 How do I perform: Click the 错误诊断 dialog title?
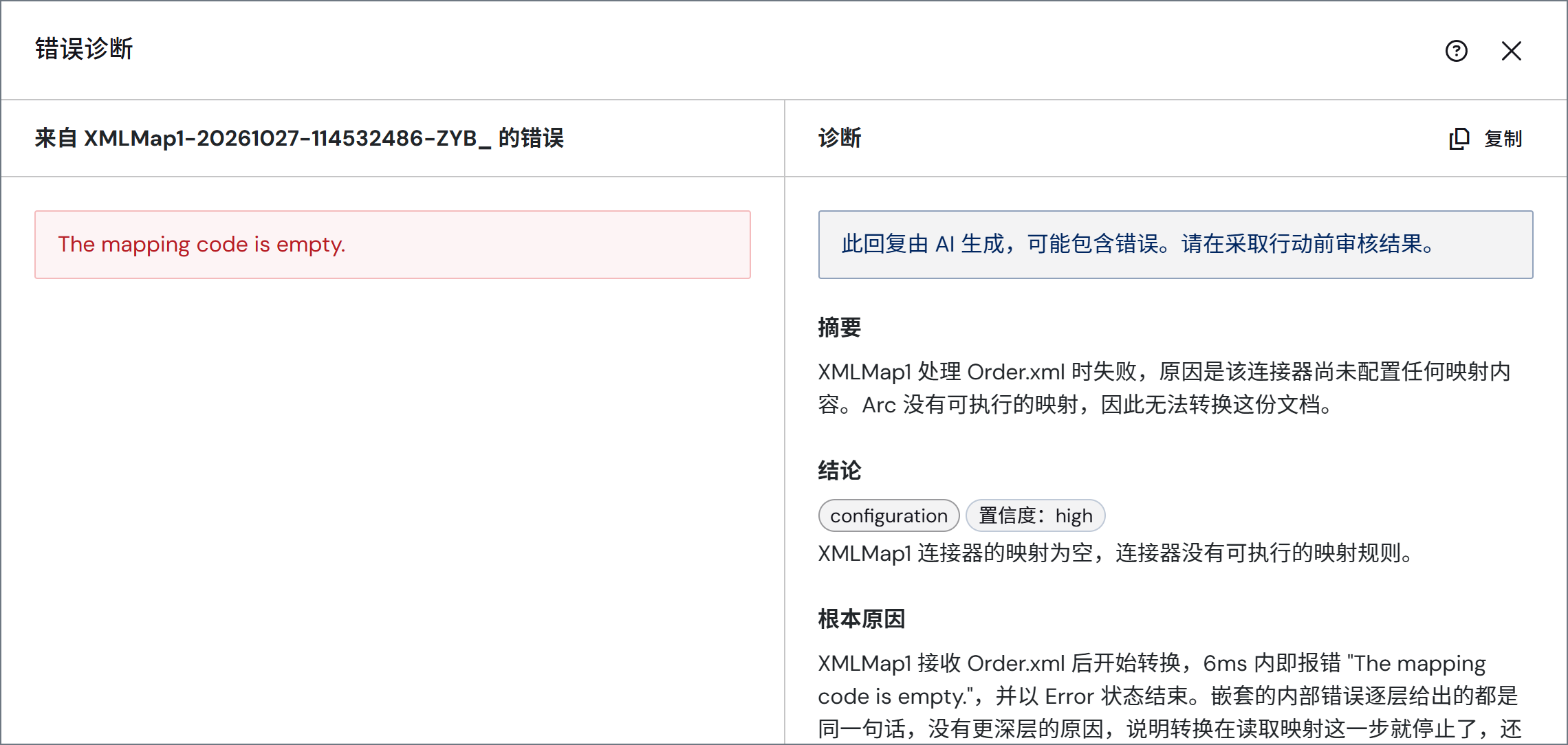pos(84,49)
